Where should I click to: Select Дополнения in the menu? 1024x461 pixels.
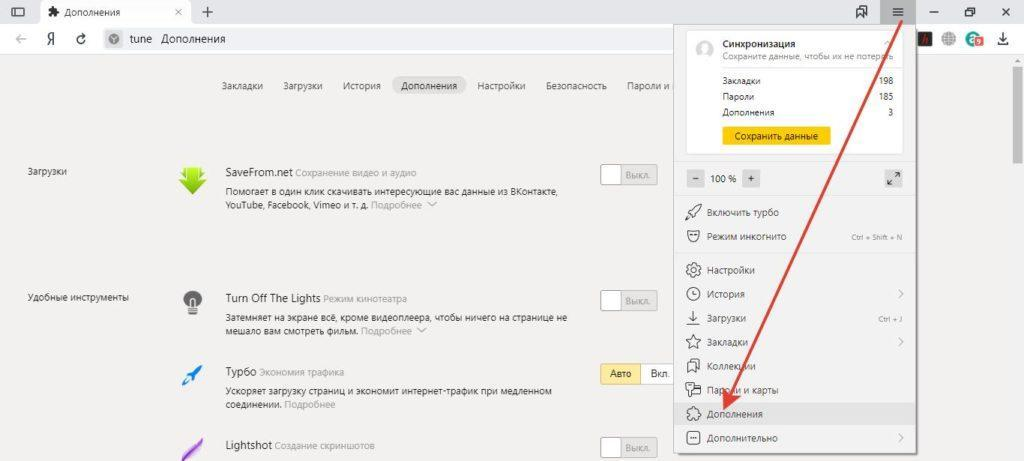[x=795, y=414]
